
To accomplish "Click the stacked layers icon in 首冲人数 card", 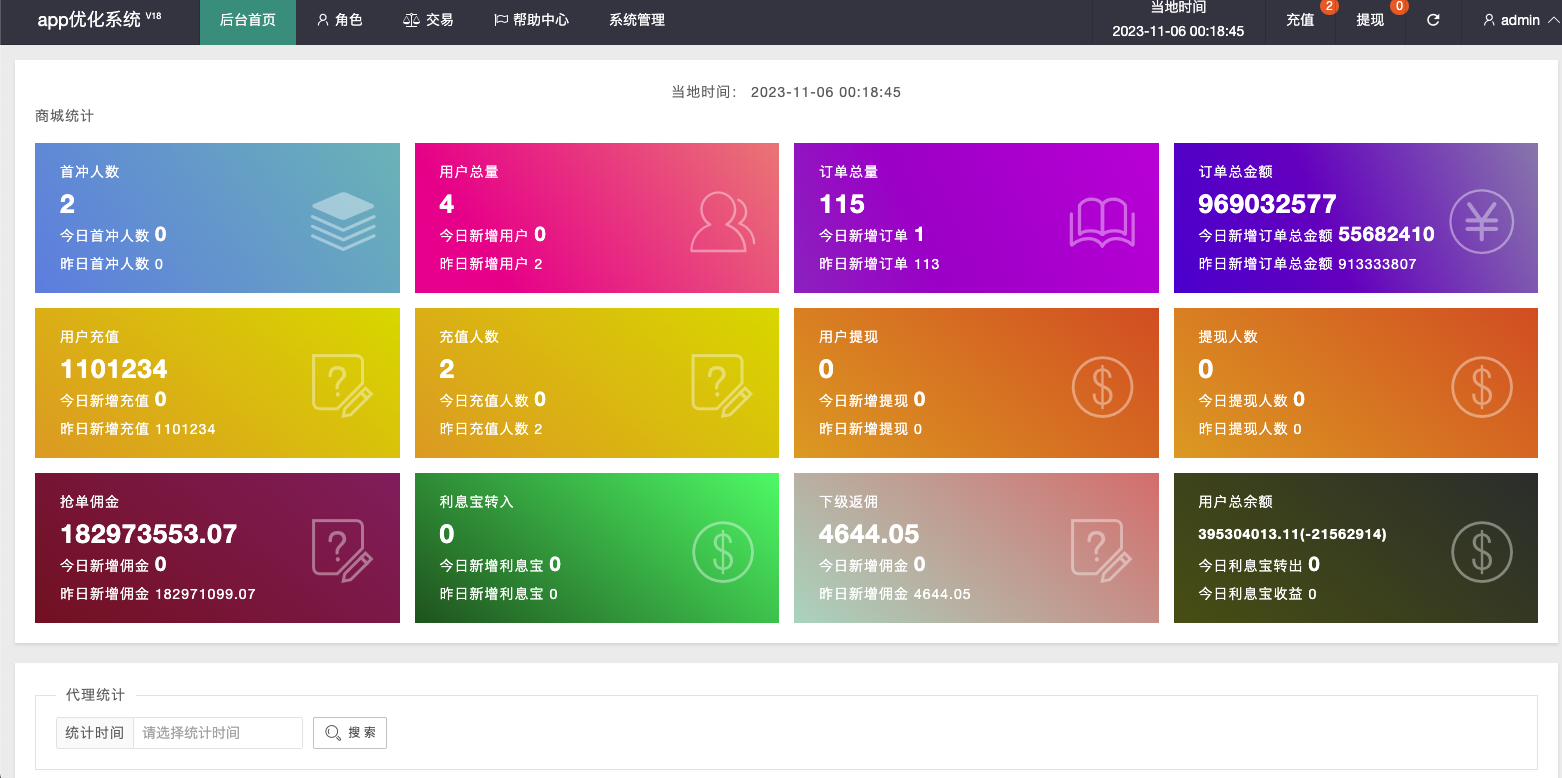I will coord(342,221).
